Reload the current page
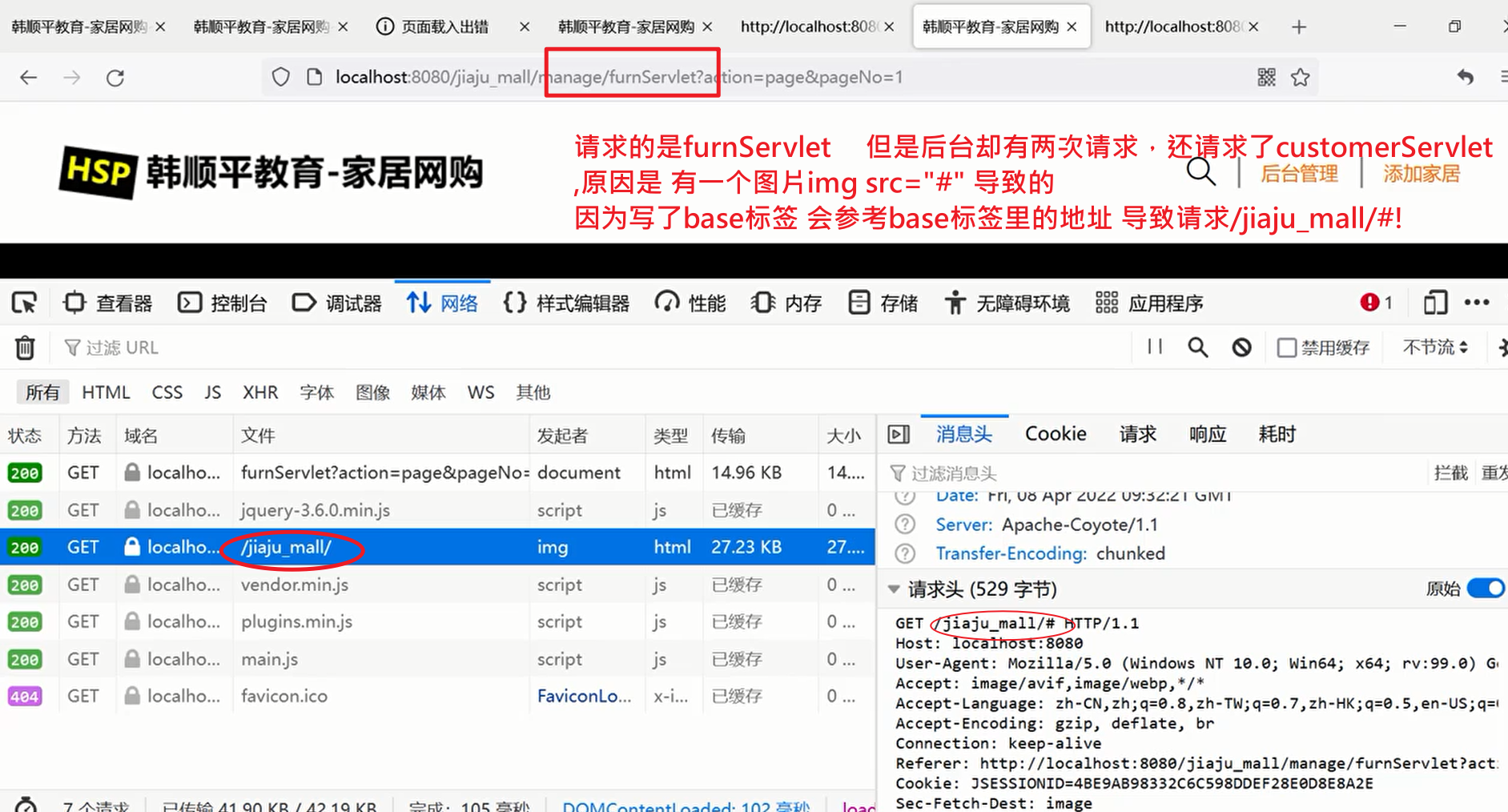This screenshot has width=1508, height=812. point(115,78)
